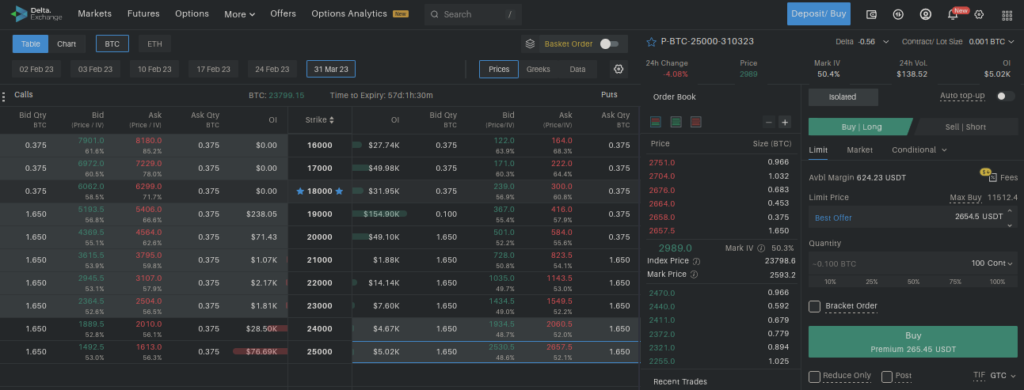Click the Deposit/ Buy button

pos(818,14)
